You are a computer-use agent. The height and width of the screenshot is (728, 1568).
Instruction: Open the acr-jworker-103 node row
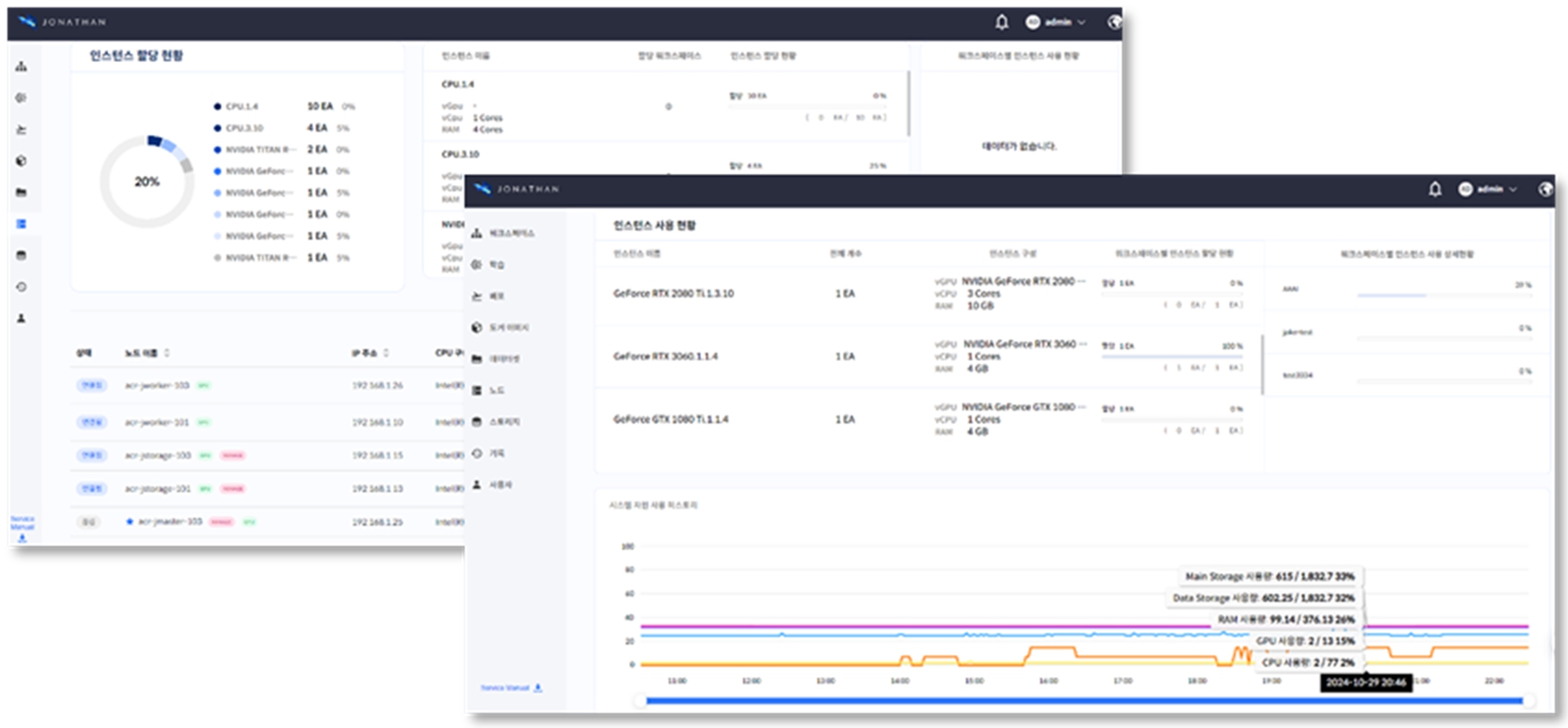(x=268, y=385)
